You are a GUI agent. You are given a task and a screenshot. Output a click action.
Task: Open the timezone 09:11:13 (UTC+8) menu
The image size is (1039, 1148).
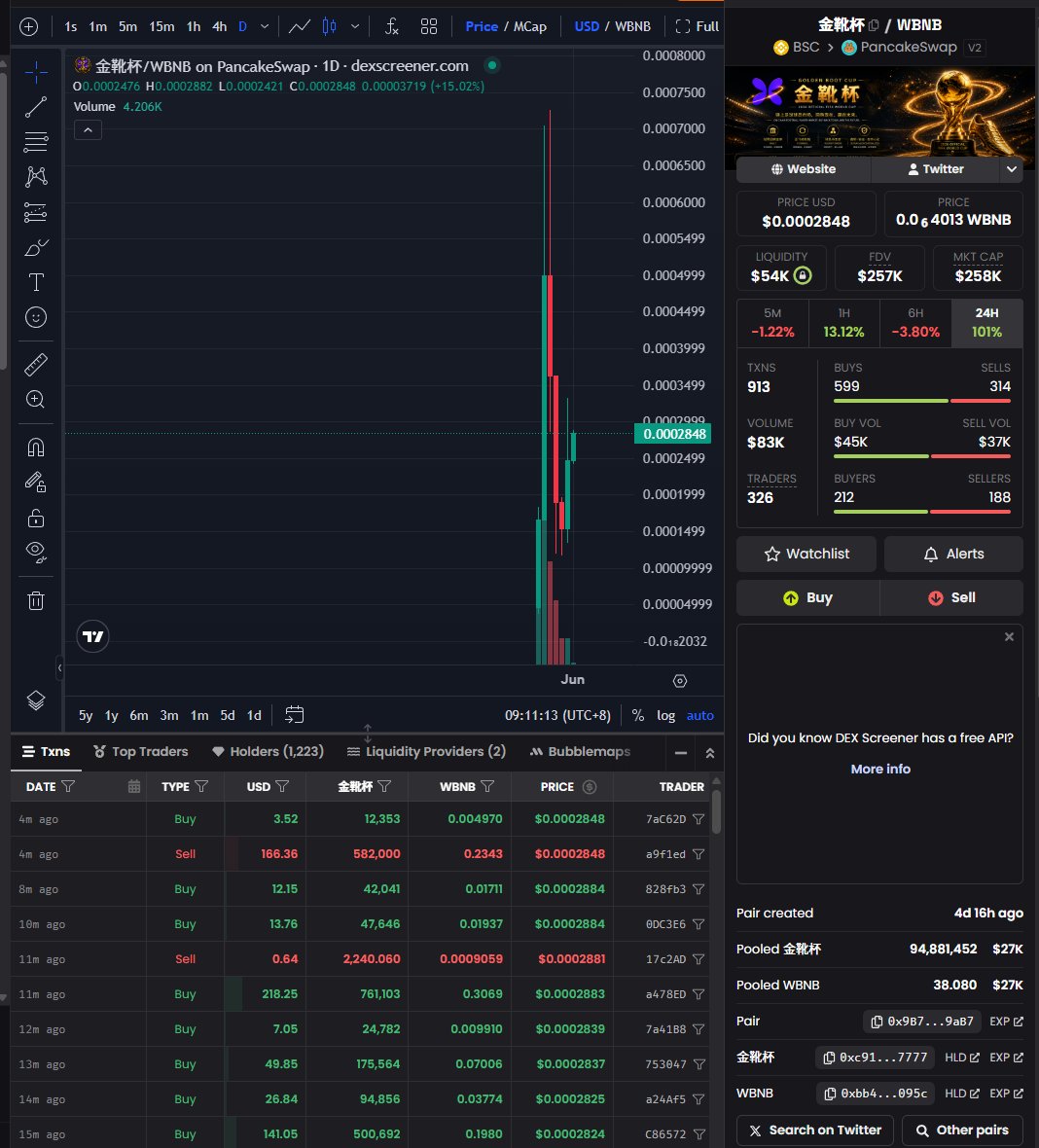(x=557, y=715)
